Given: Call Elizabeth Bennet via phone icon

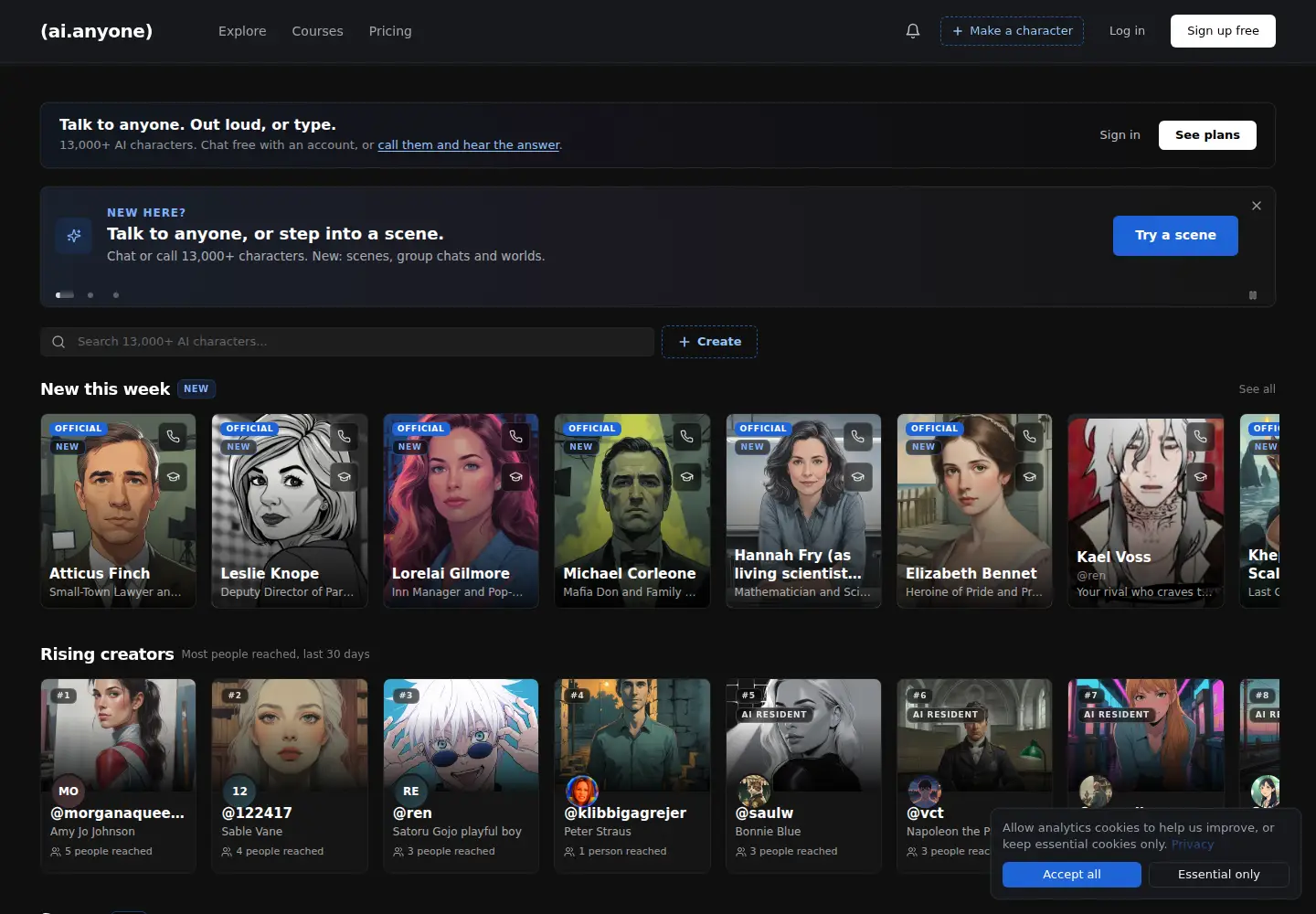Looking at the screenshot, I should point(1029,437).
